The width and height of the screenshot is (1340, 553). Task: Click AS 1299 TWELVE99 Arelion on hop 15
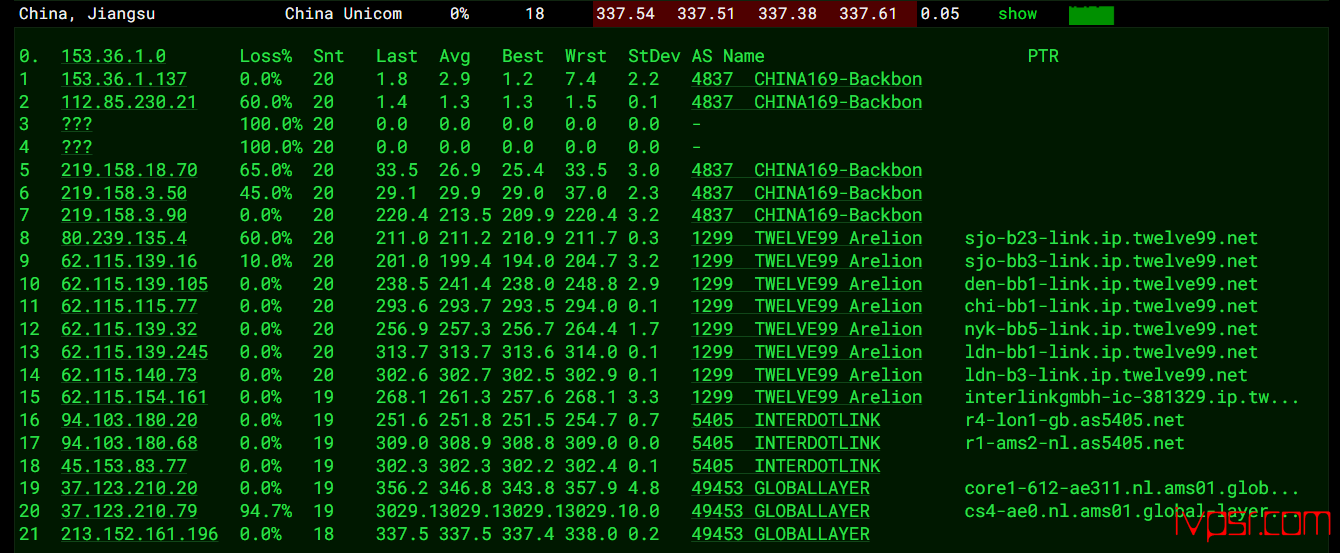pyautogui.click(x=807, y=397)
